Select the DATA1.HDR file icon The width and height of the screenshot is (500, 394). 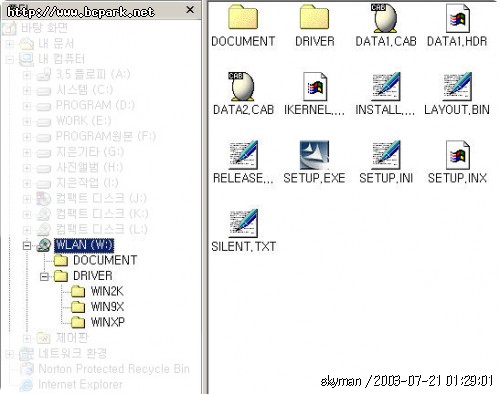click(457, 18)
